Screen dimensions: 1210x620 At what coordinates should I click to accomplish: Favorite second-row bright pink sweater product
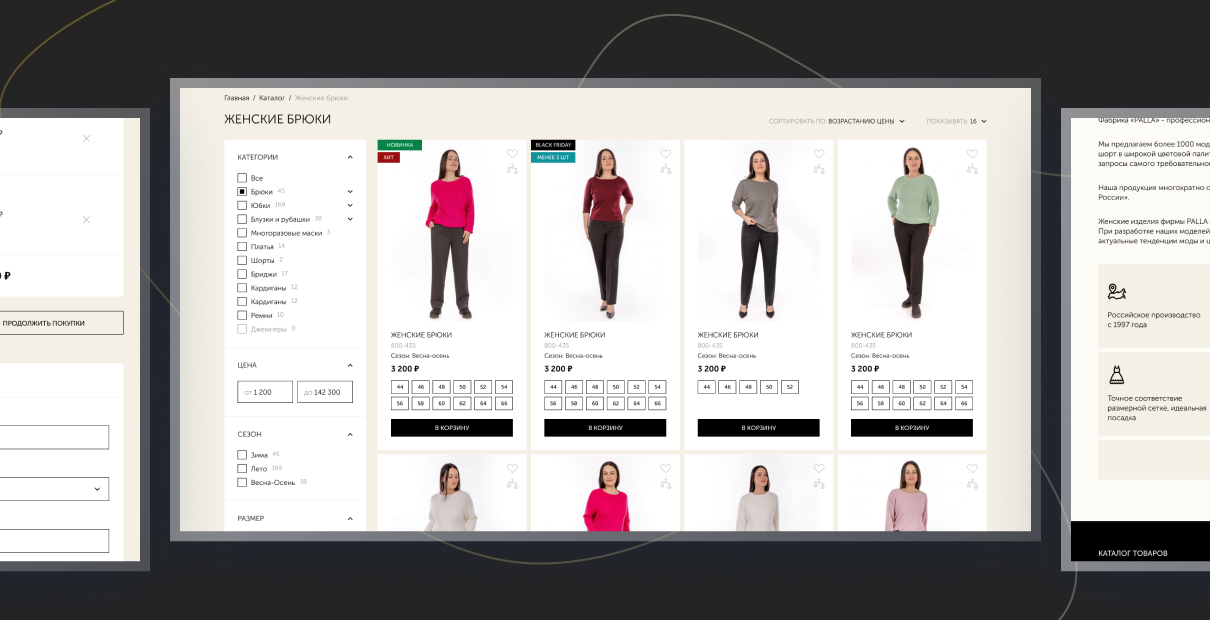[665, 468]
